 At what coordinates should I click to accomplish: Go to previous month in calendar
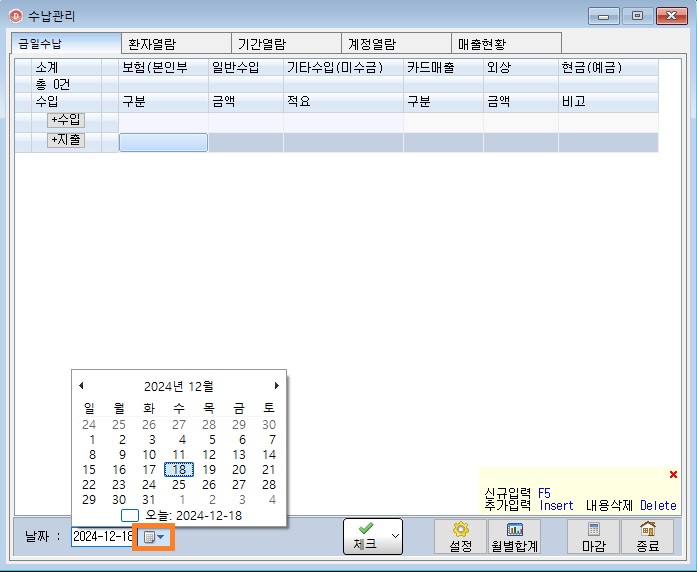click(x=81, y=385)
